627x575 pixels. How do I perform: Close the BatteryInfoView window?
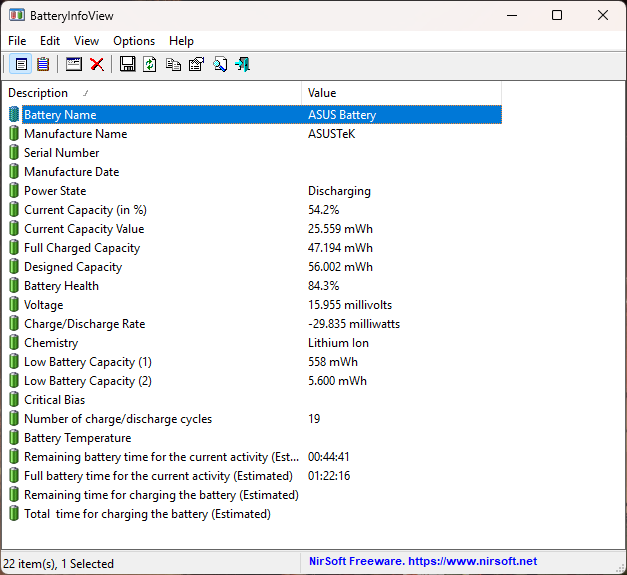tap(603, 15)
